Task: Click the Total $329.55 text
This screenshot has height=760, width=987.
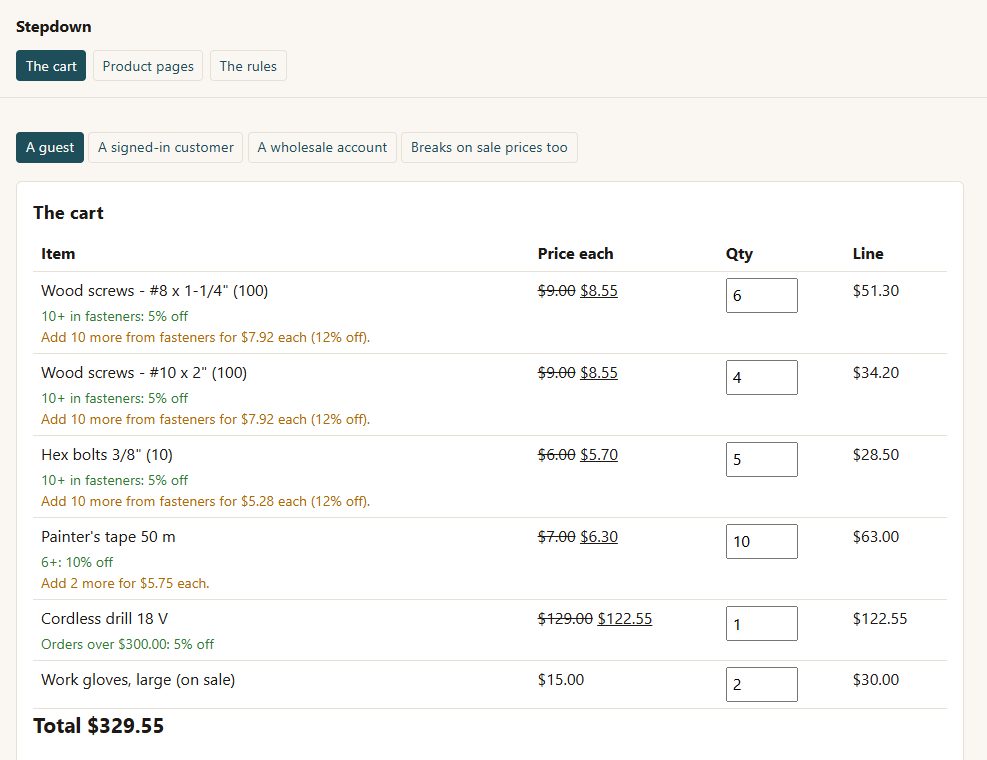Action: point(99,726)
